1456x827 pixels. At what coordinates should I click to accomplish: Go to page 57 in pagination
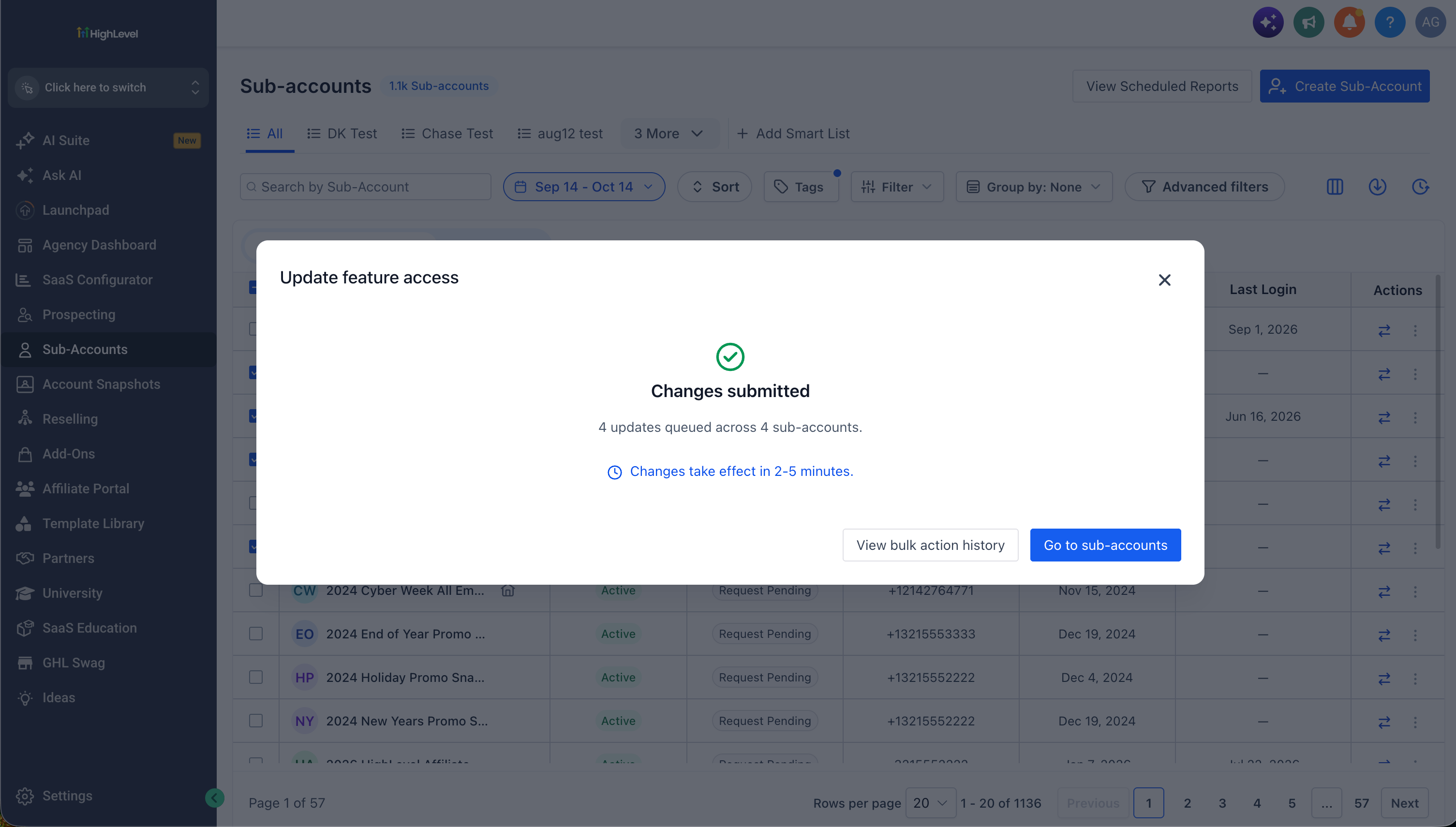(1361, 803)
